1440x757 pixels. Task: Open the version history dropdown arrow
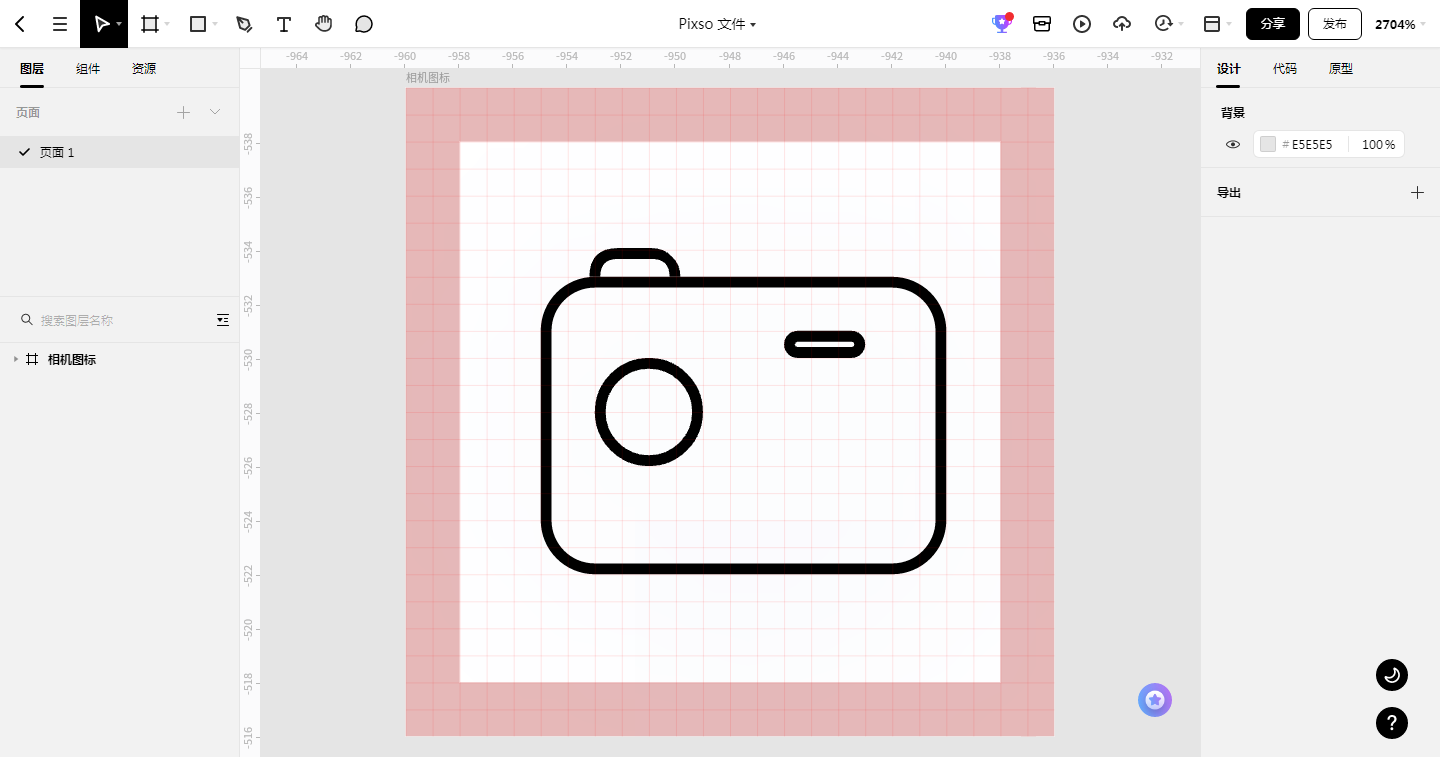(1181, 24)
